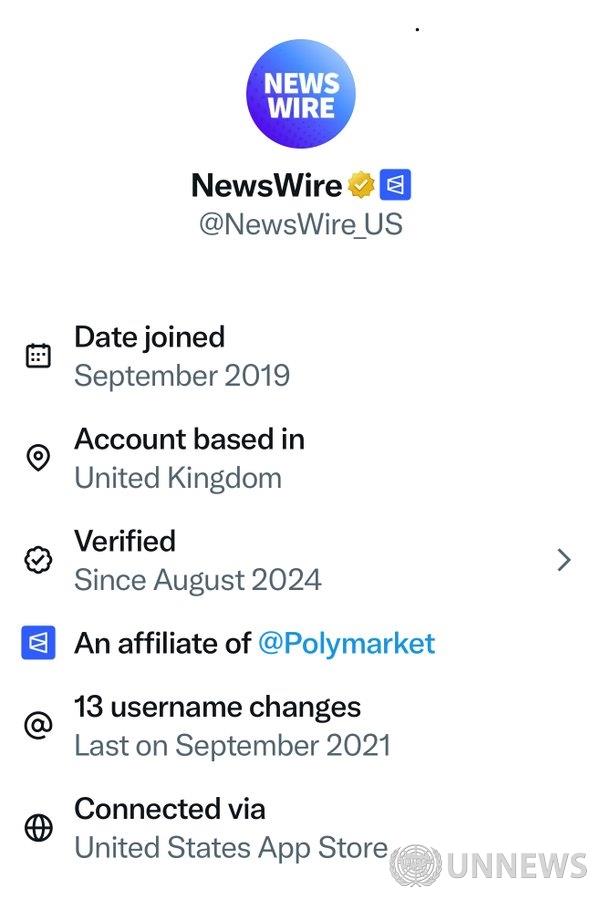Click the @ username changes icon
The image size is (602, 900).
click(38, 726)
